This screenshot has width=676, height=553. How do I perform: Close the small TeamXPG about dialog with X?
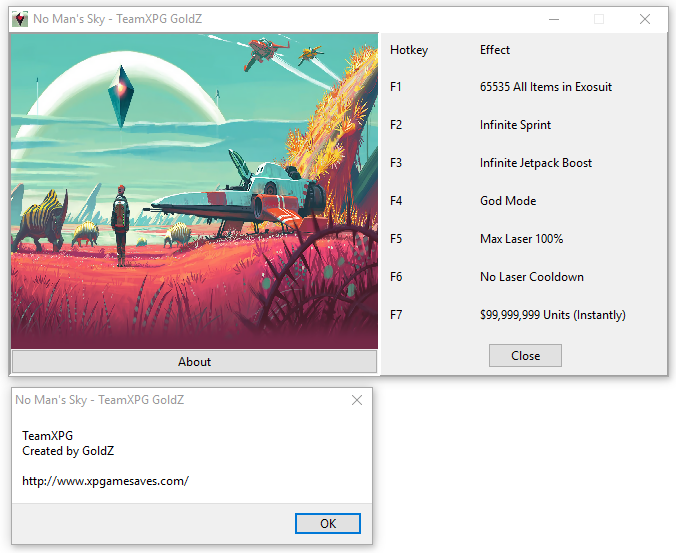click(357, 400)
